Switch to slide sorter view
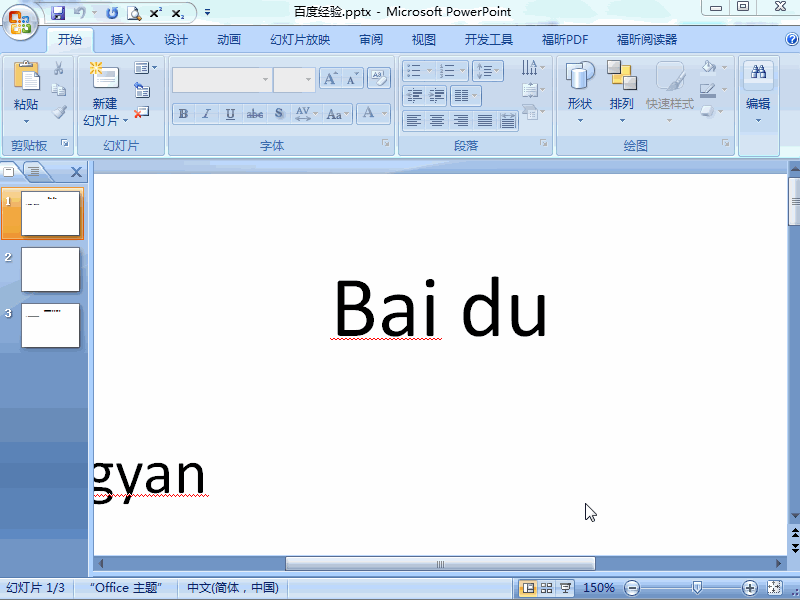Screen dimensions: 800x600 point(546,588)
